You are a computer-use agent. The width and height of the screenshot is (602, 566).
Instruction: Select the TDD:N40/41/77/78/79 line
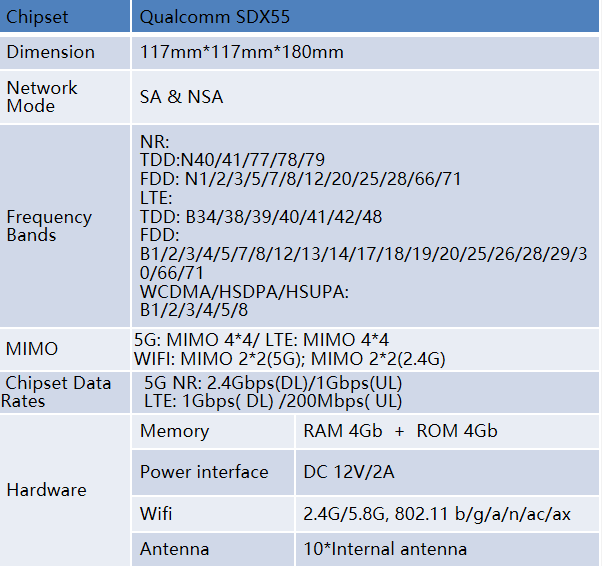pyautogui.click(x=232, y=160)
